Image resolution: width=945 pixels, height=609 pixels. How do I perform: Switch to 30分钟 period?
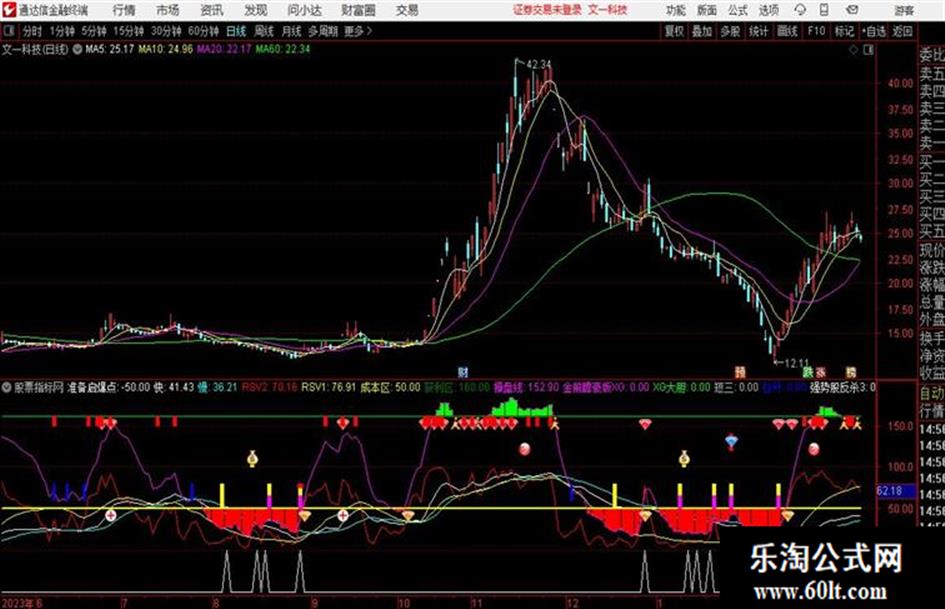(x=166, y=31)
